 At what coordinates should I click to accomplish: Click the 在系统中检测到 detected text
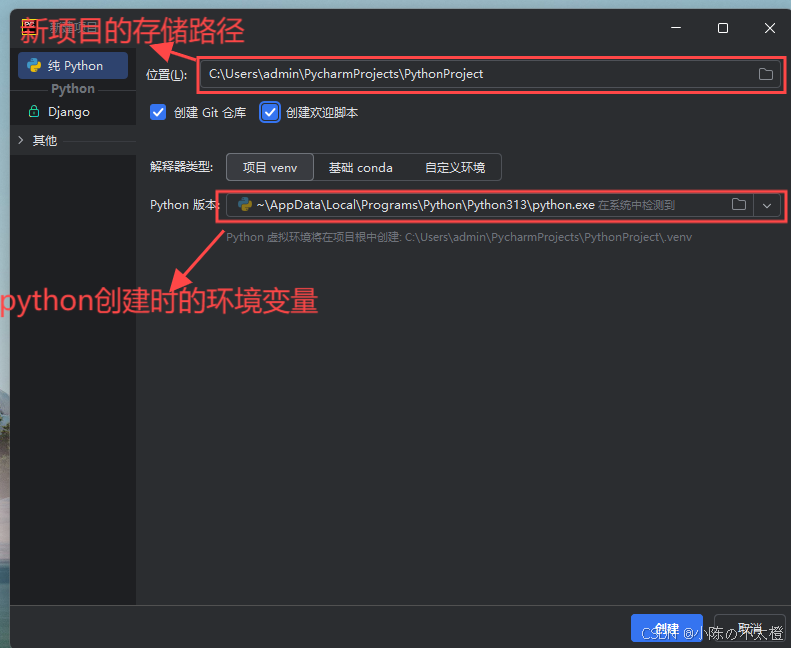coord(637,205)
